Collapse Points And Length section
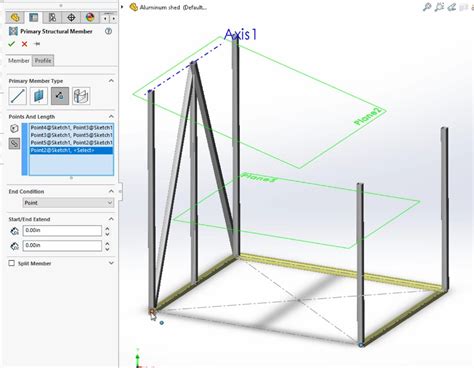 pyautogui.click(x=111, y=116)
